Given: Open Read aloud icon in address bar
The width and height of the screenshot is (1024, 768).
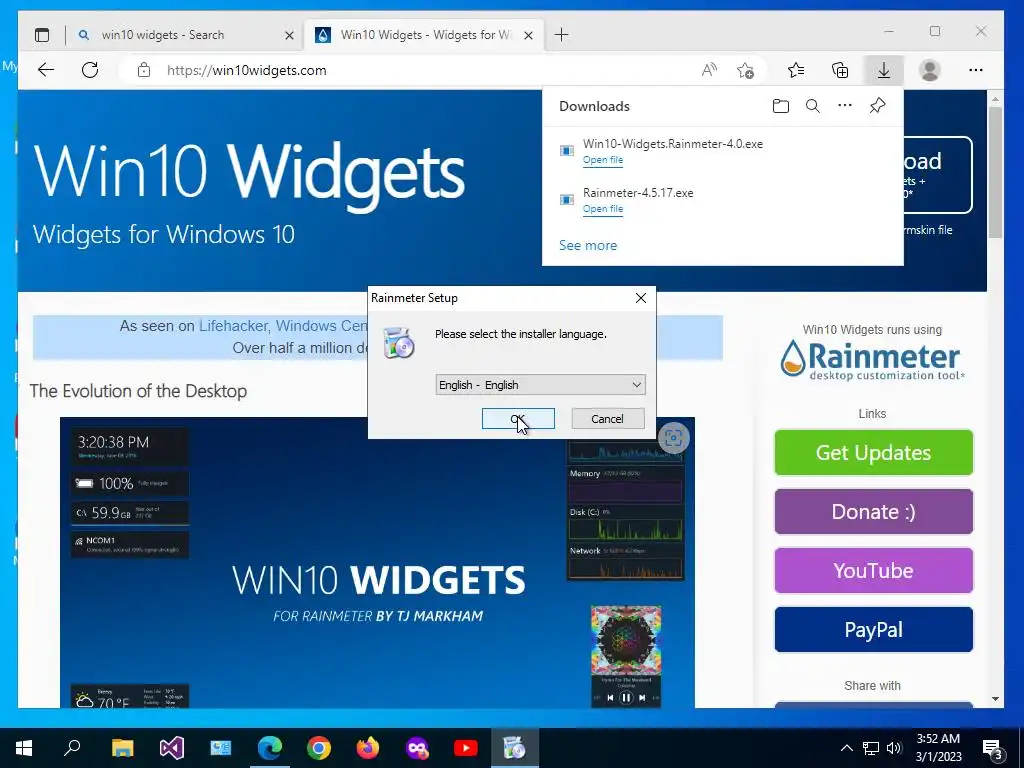Looking at the screenshot, I should click(x=709, y=70).
